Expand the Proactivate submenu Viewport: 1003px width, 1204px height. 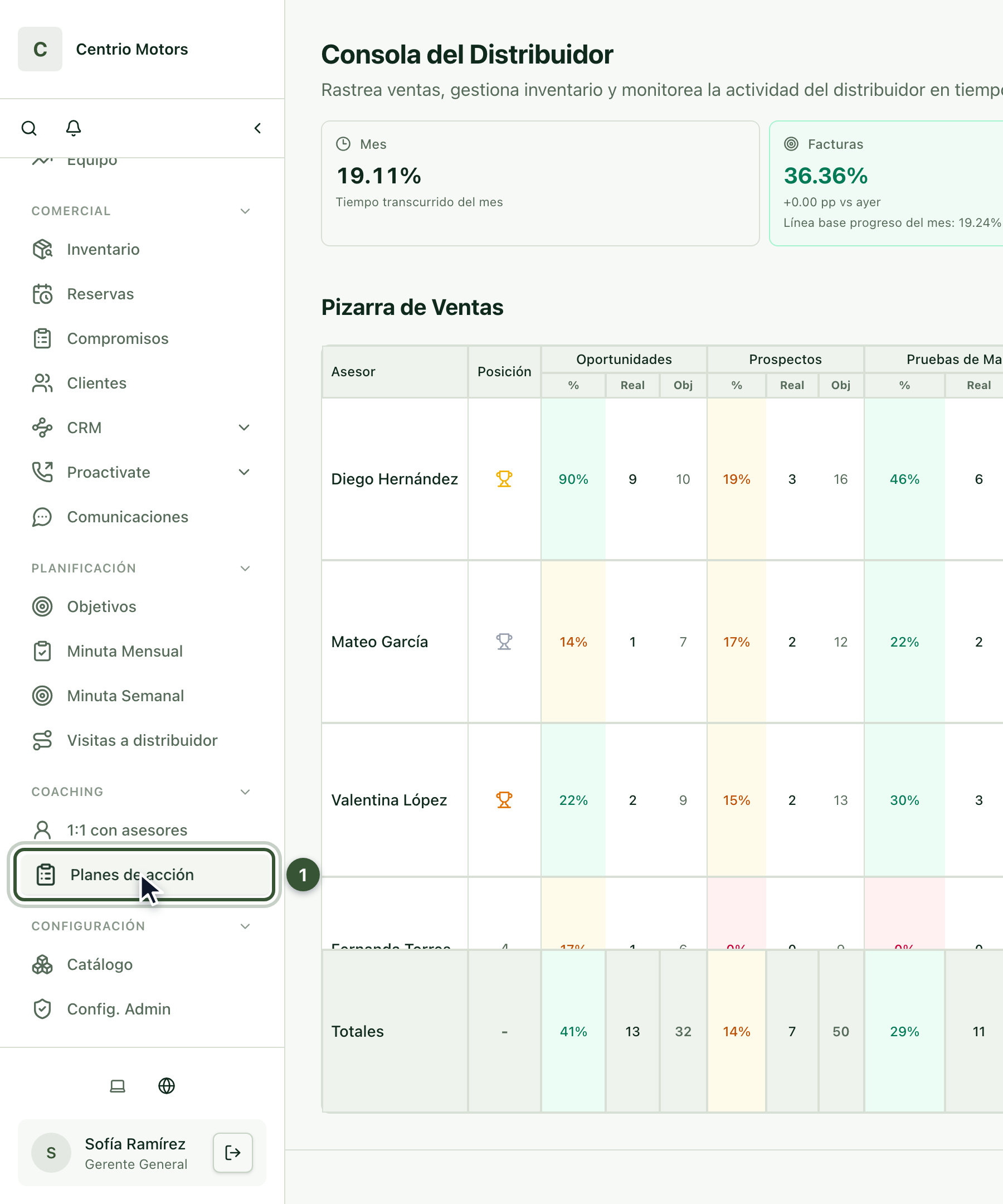click(244, 473)
